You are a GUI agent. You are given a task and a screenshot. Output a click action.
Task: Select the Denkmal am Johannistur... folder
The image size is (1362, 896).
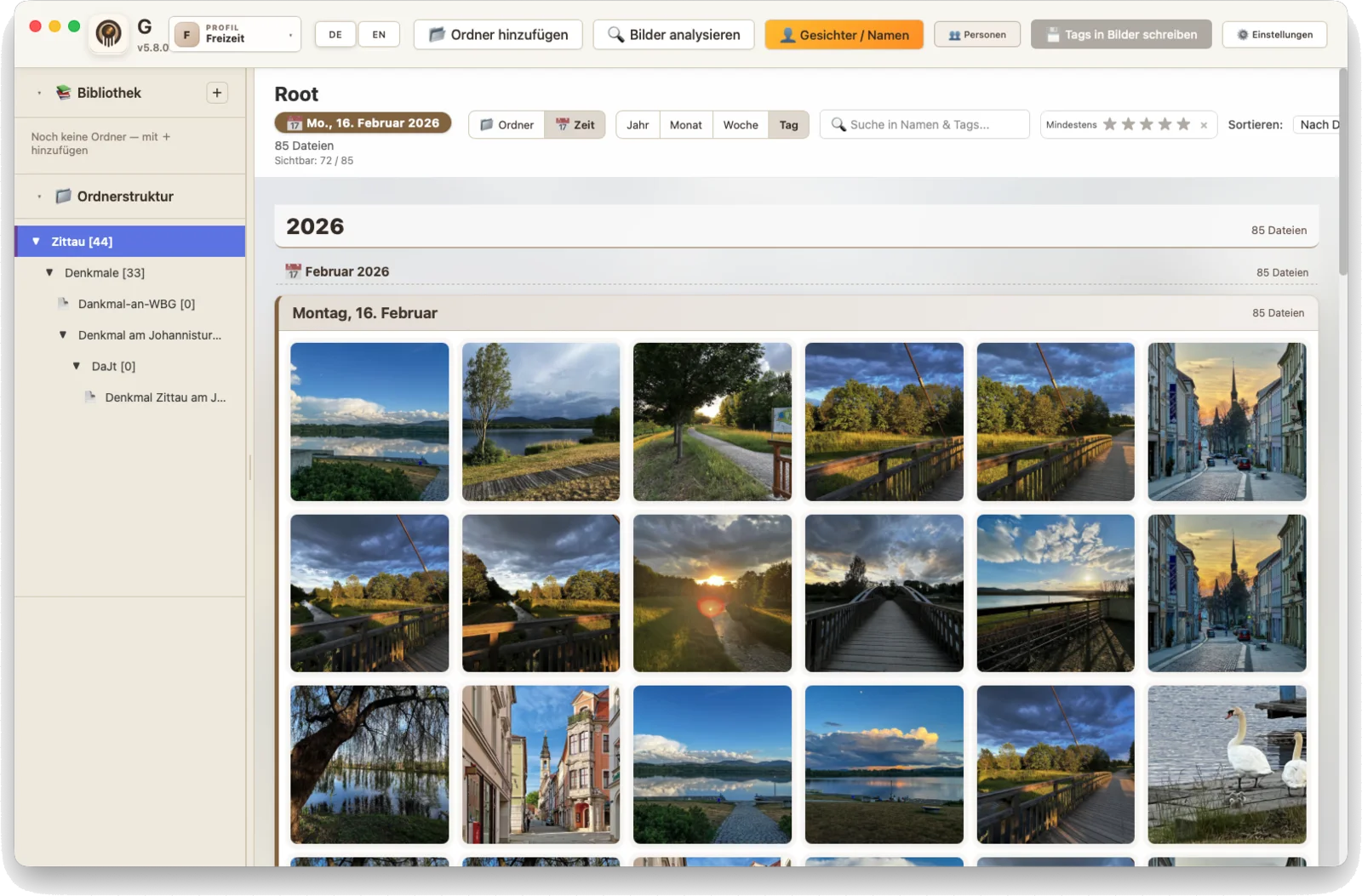point(150,335)
